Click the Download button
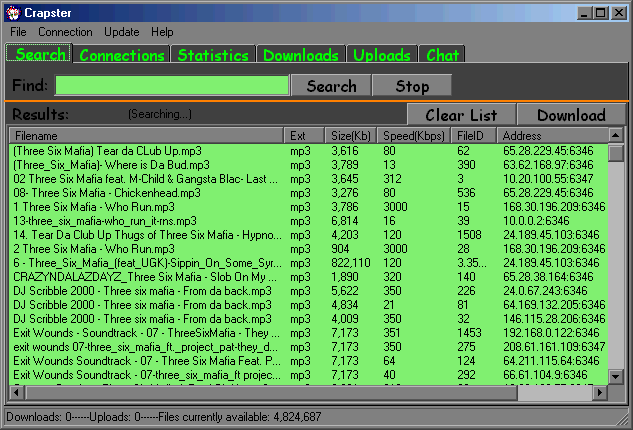 click(x=571, y=115)
